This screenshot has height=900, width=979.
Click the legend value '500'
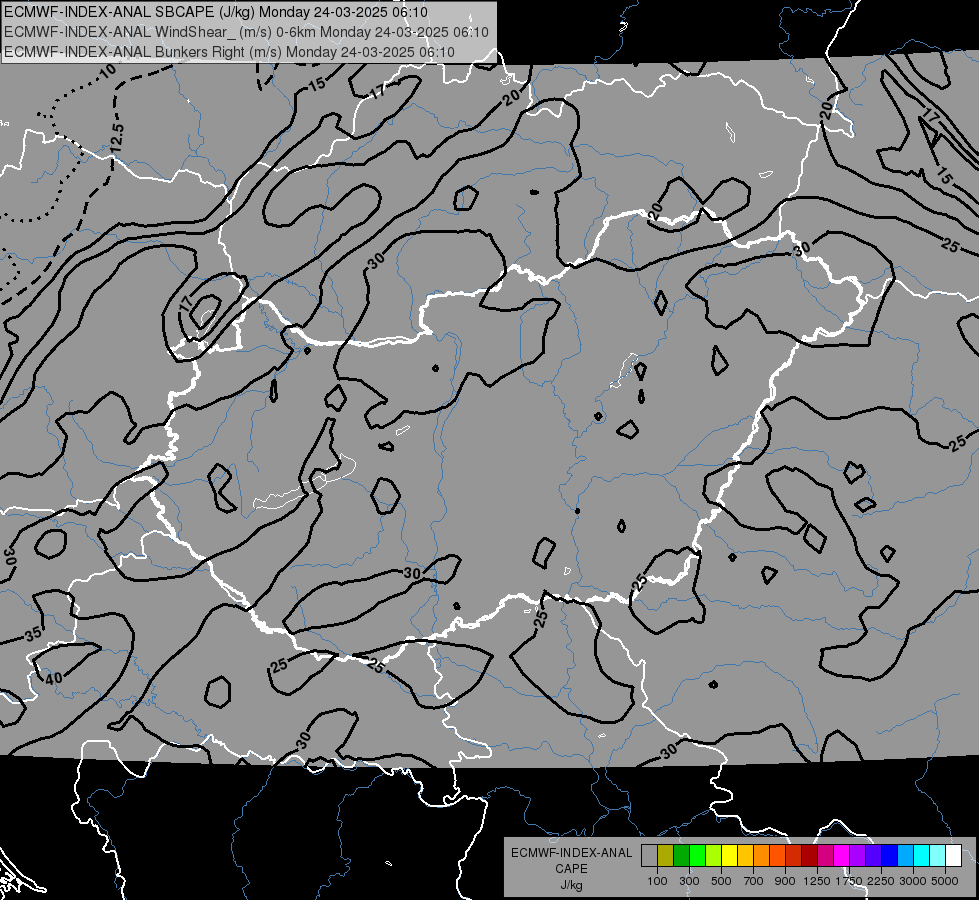[721, 881]
